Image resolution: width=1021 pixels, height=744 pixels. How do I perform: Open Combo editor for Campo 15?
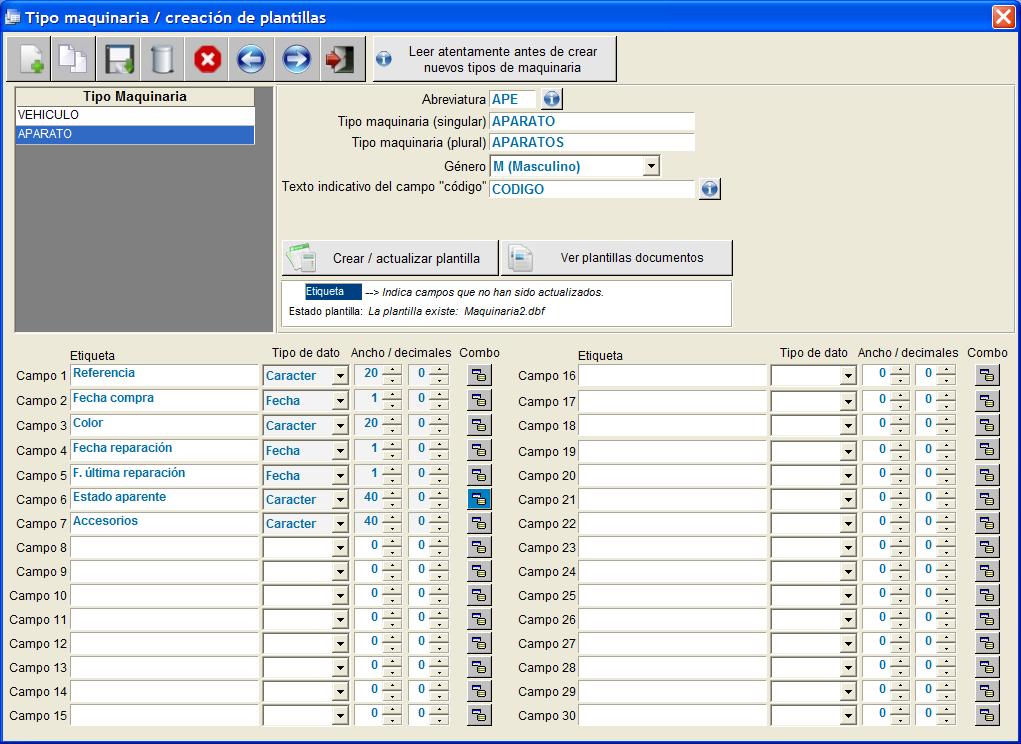[479, 715]
